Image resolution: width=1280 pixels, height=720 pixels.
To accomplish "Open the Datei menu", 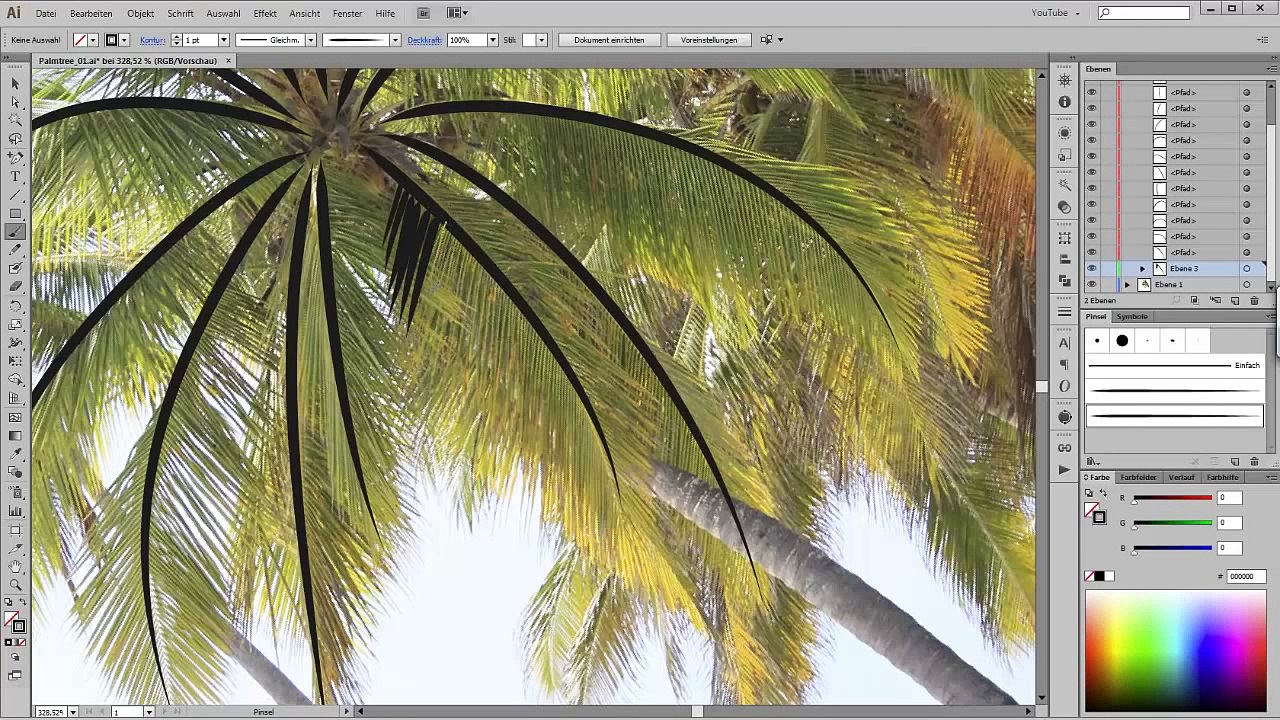I will point(46,14).
